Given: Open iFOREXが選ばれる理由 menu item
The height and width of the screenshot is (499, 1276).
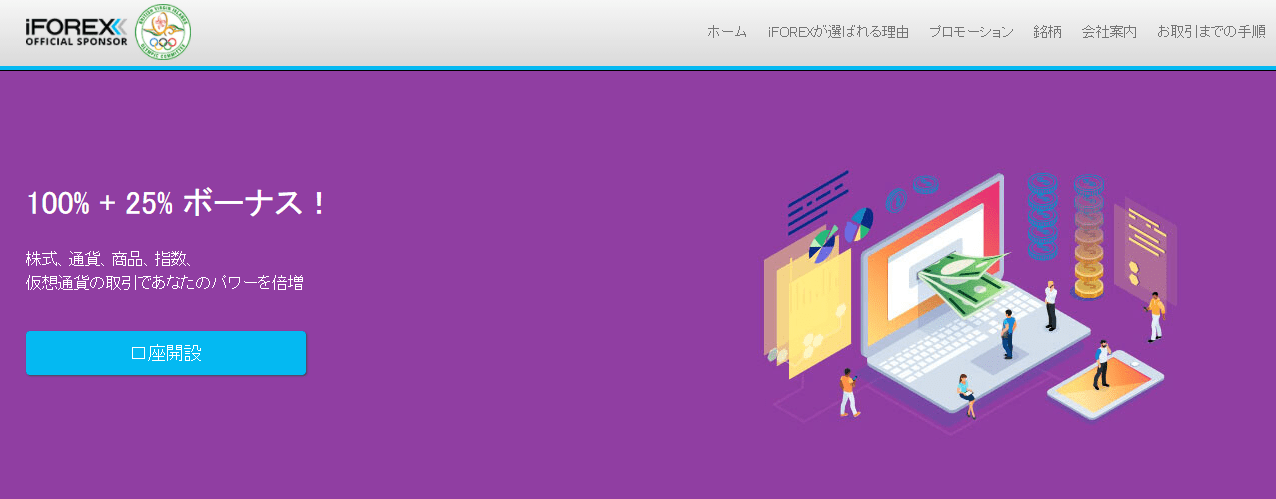Looking at the screenshot, I should (x=838, y=32).
